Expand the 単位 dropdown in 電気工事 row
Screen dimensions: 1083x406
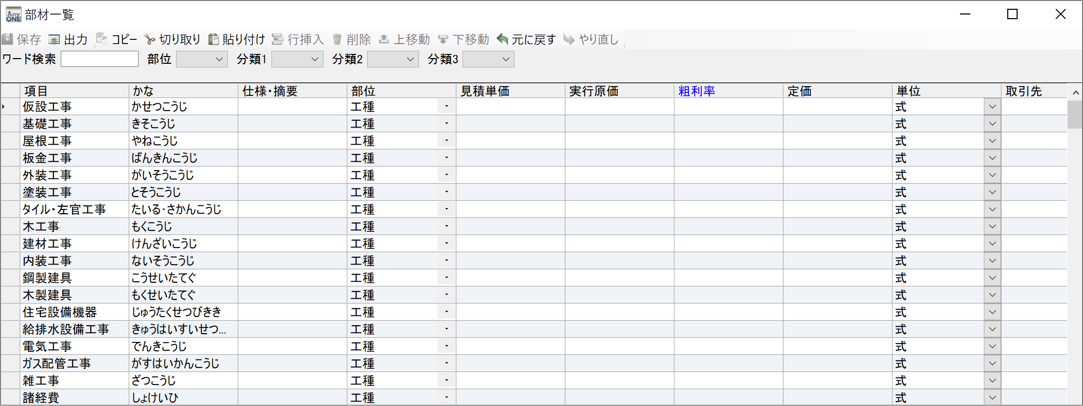(x=992, y=346)
